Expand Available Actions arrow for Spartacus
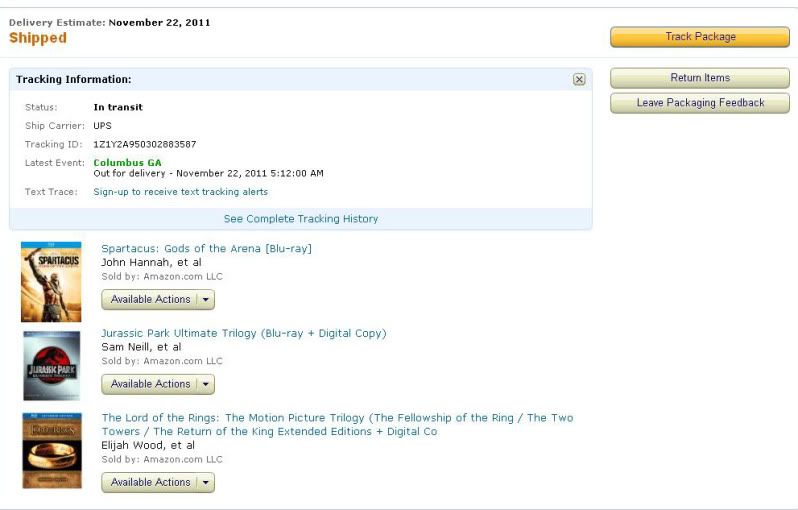This screenshot has height=510, width=798. pos(206,299)
